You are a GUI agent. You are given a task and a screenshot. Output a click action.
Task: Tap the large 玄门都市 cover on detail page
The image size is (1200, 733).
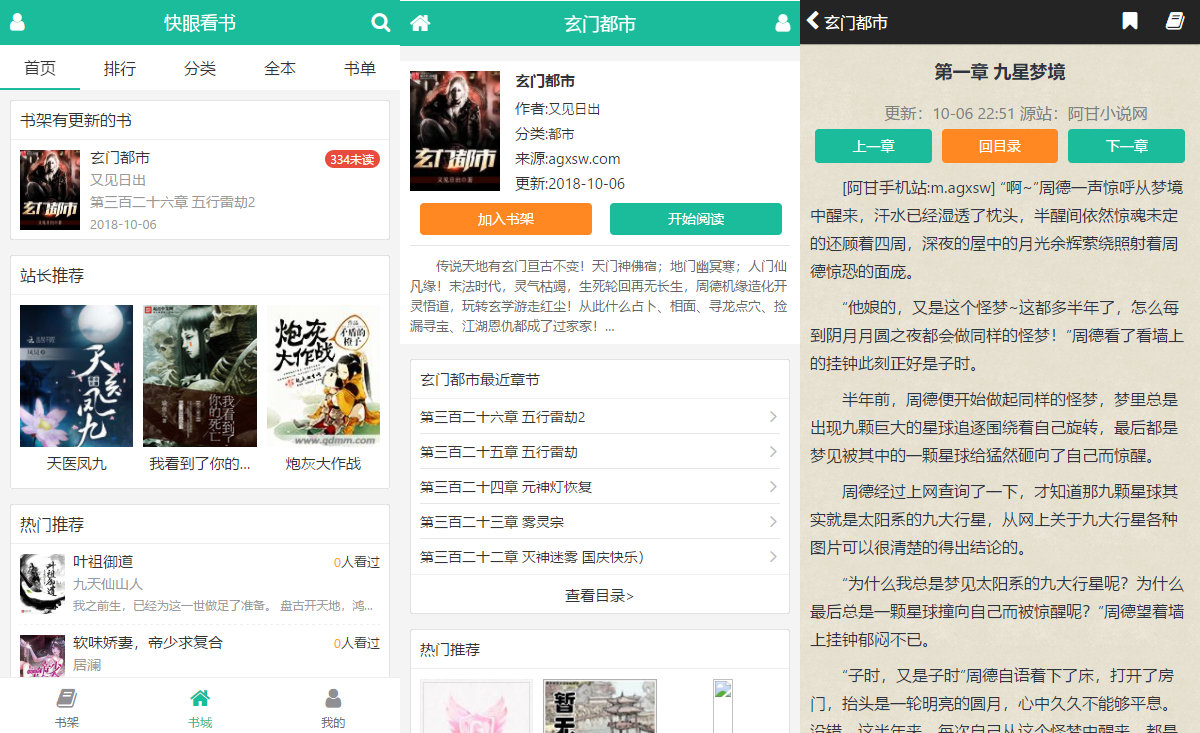(455, 130)
